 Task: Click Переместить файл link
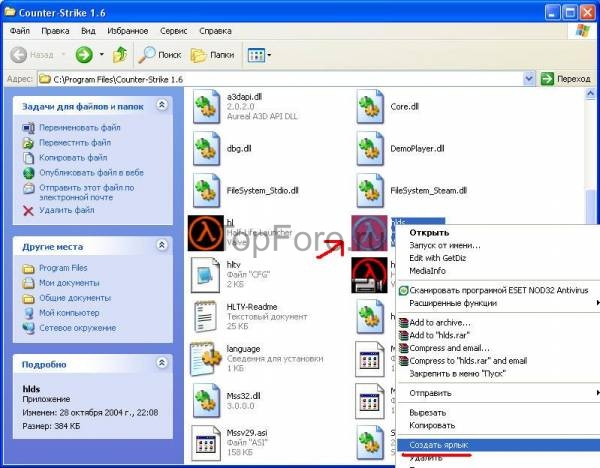[x=75, y=142]
